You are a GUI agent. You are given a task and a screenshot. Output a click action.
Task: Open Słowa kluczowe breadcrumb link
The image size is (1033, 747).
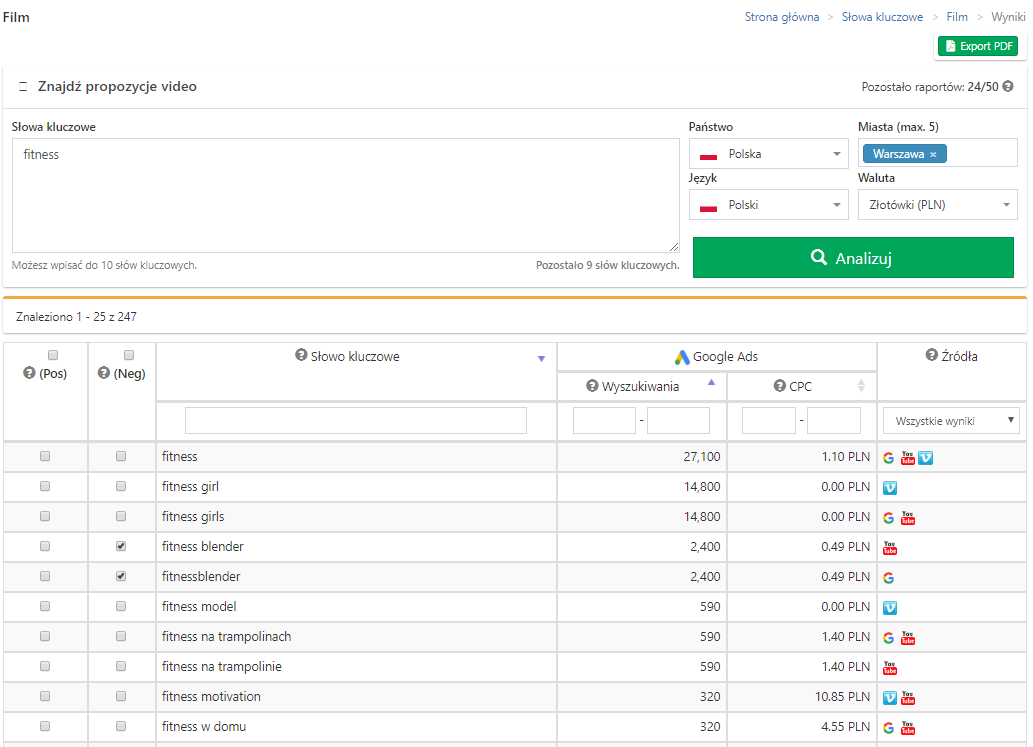(x=882, y=17)
